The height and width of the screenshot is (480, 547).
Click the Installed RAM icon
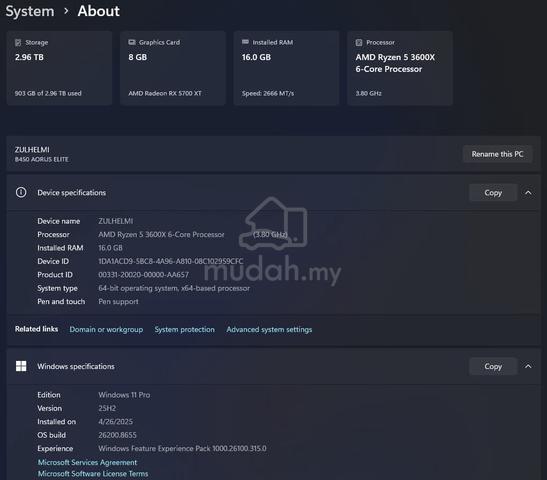click(x=245, y=42)
